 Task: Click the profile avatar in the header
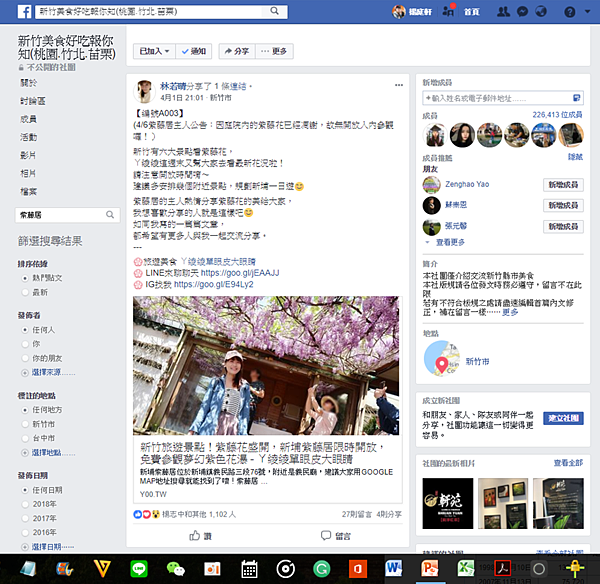(x=398, y=12)
